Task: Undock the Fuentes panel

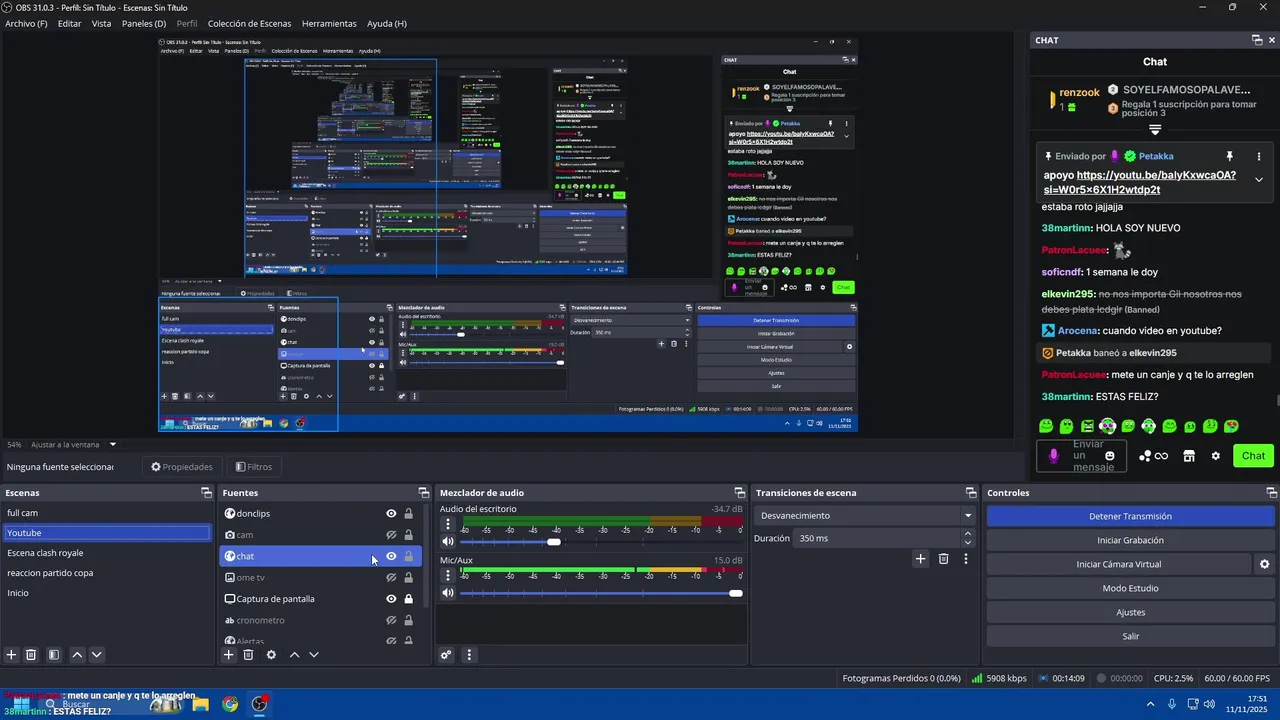Action: click(x=423, y=493)
